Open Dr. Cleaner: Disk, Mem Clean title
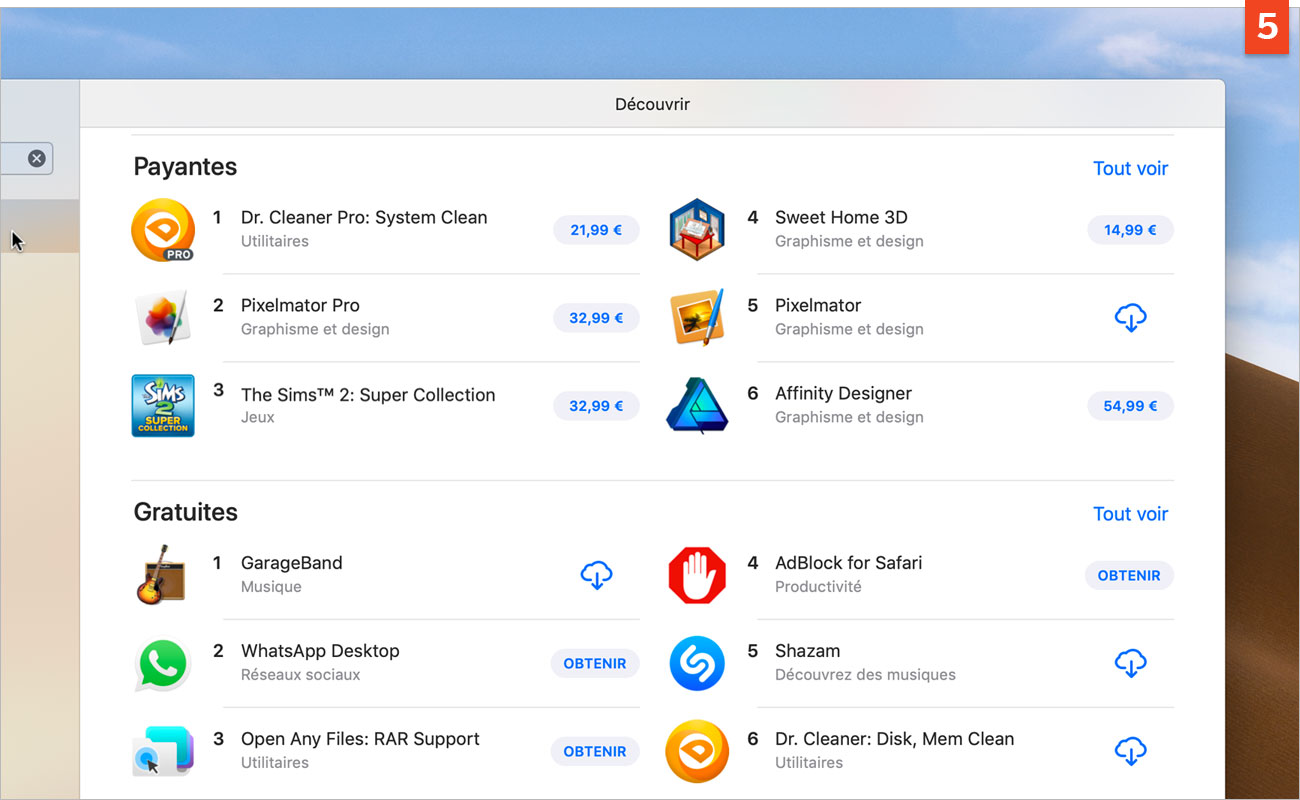The image size is (1300, 800). [x=894, y=738]
